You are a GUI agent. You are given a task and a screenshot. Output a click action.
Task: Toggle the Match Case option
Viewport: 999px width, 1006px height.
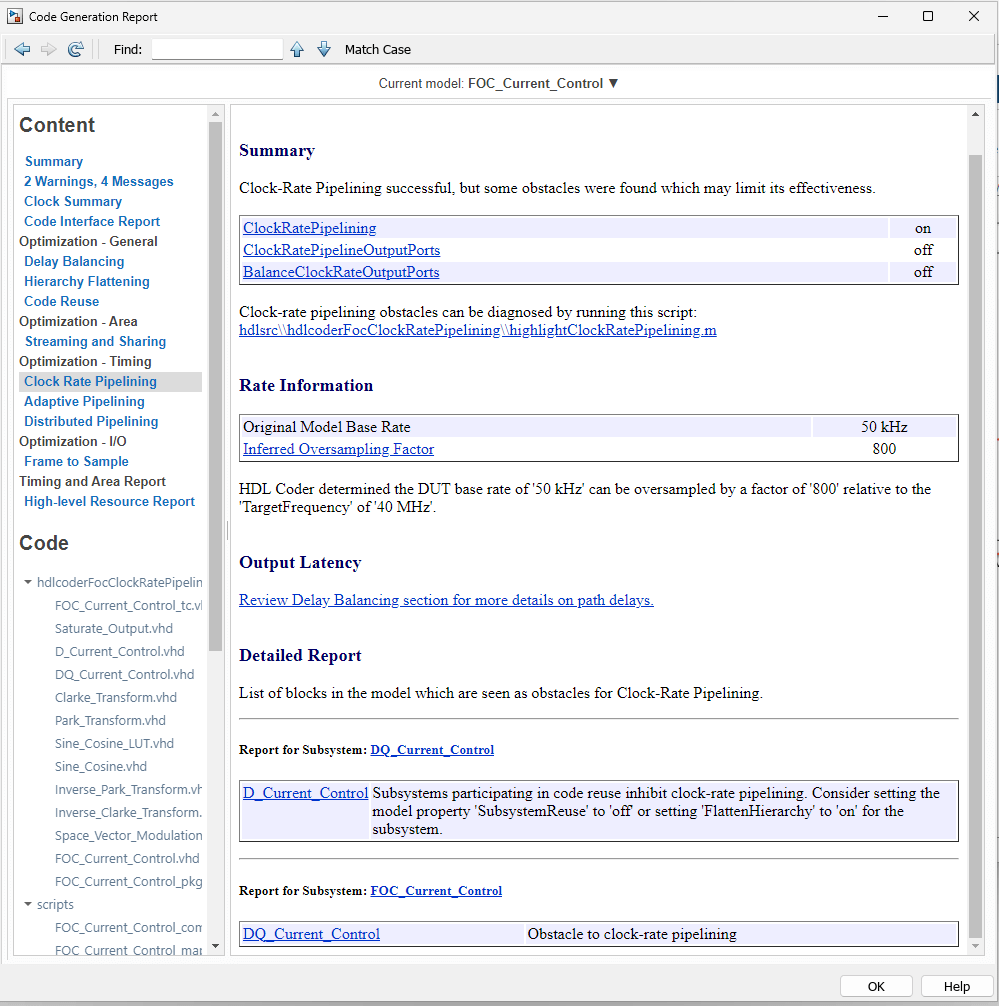377,49
